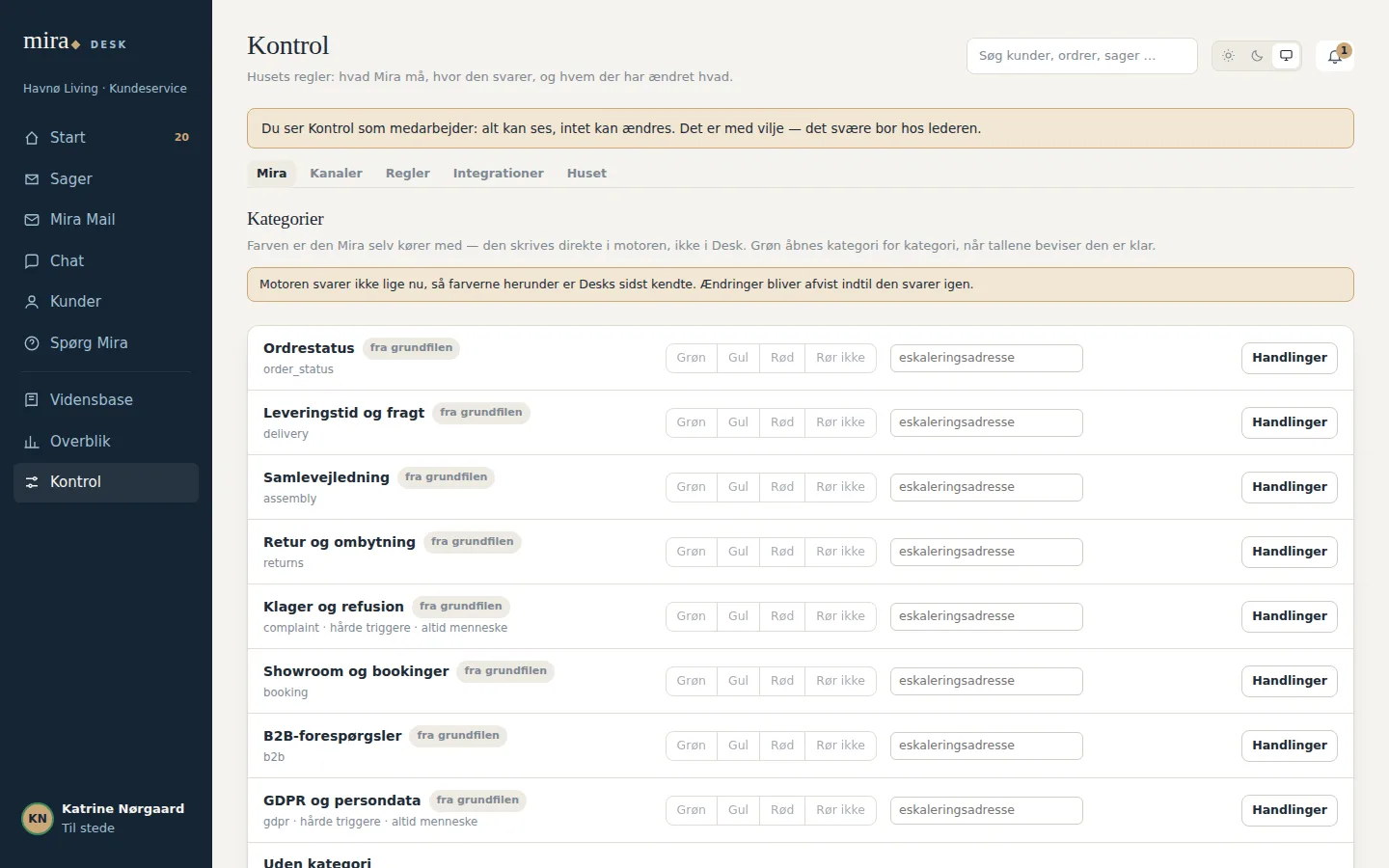
Task: Click eskaleringsadresse field for Showroom og bookinger
Action: pos(987,681)
